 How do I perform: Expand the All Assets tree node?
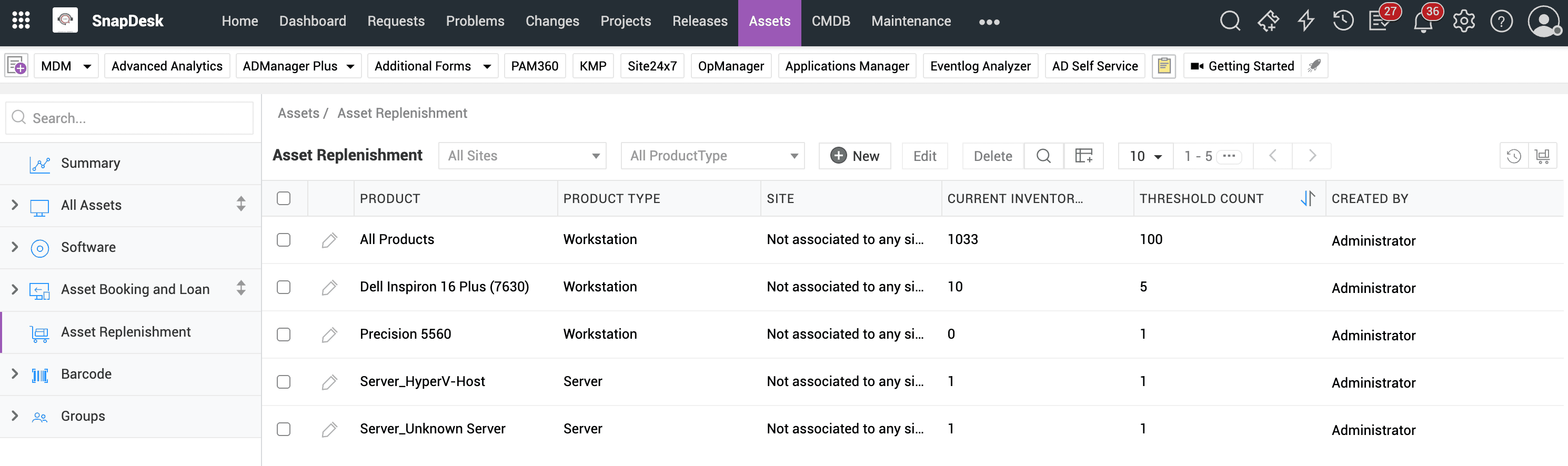pos(15,205)
